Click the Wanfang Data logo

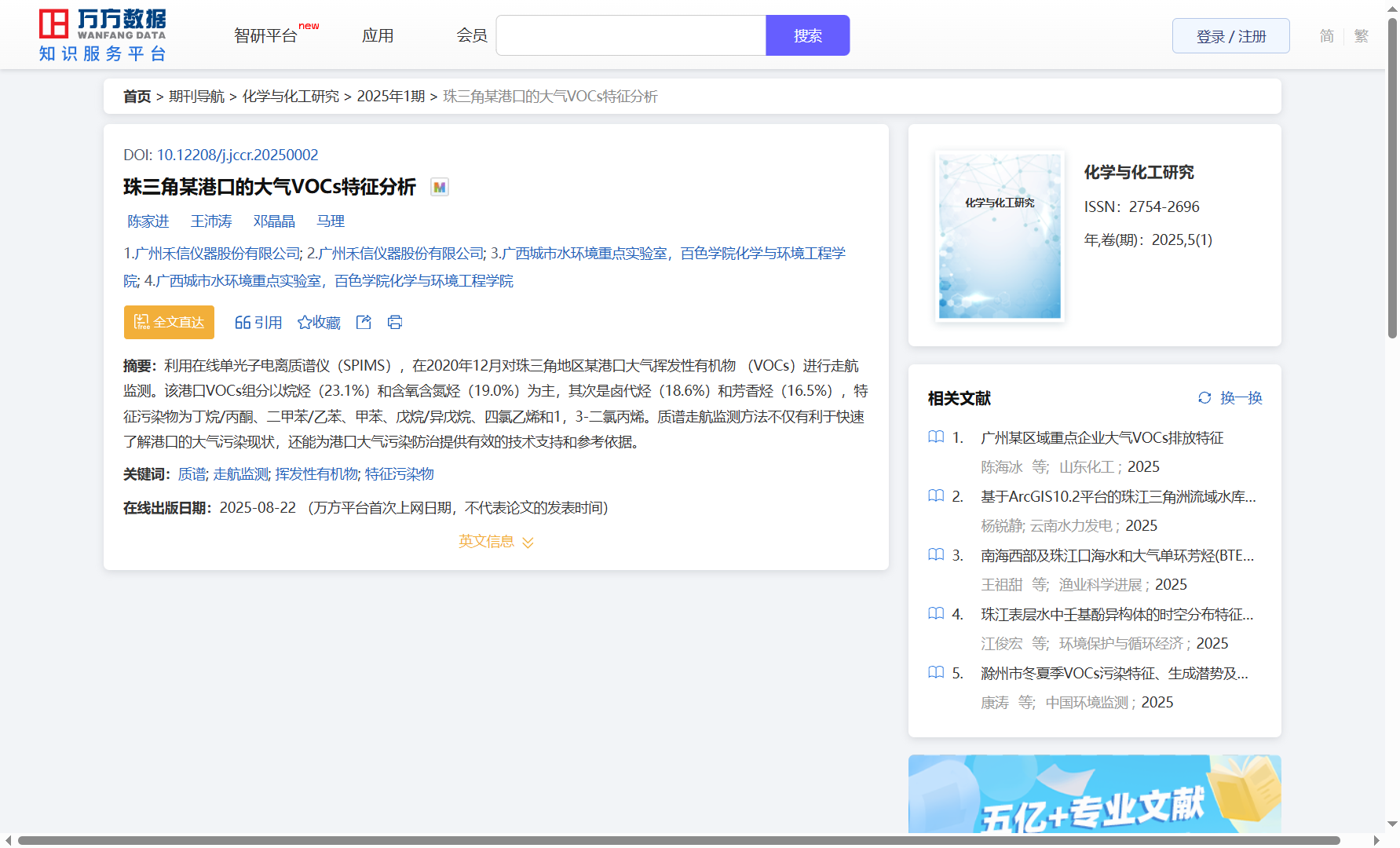point(102,35)
